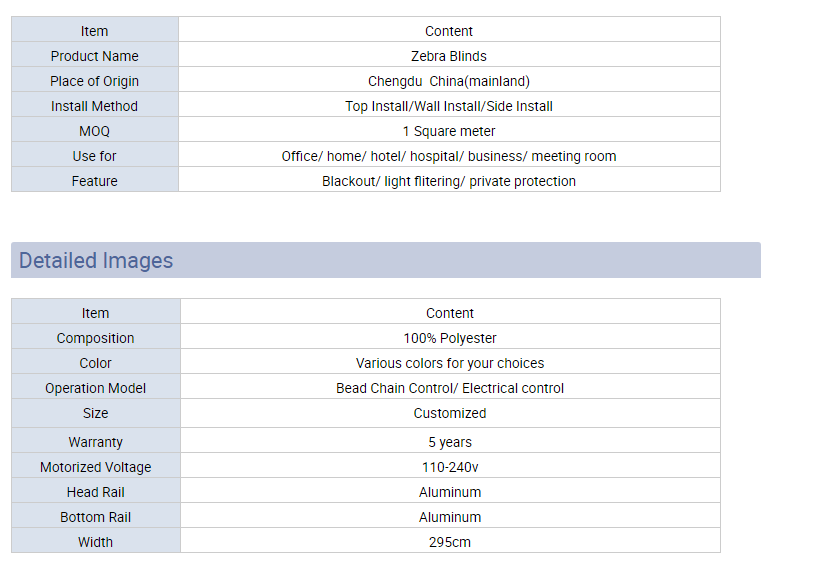Click the 1 Square meter MOQ value
The height and width of the screenshot is (564, 821).
tap(449, 131)
